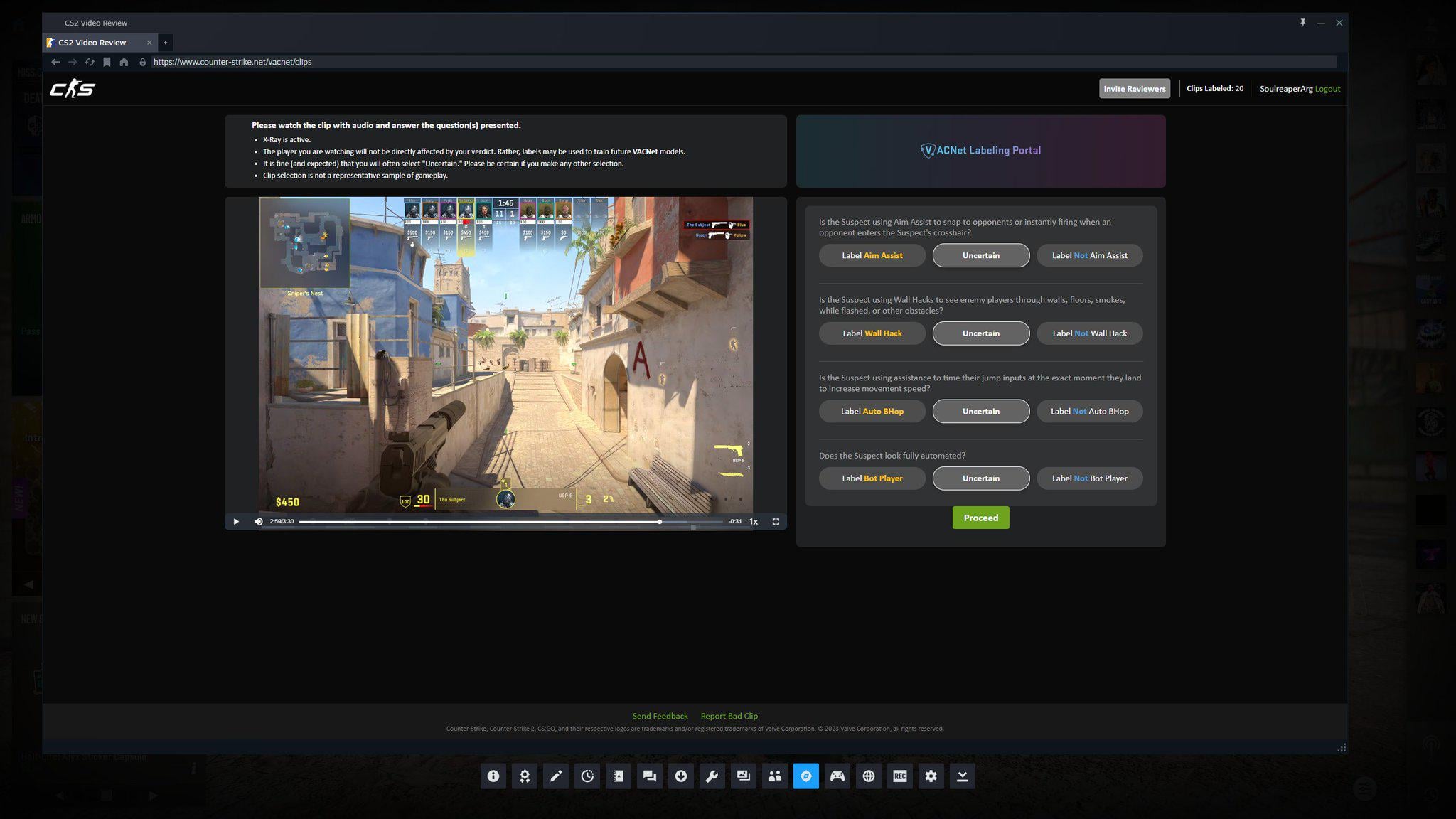Collapse the overlay toolbar with the down arrow
1456x819 pixels.
tap(963, 776)
